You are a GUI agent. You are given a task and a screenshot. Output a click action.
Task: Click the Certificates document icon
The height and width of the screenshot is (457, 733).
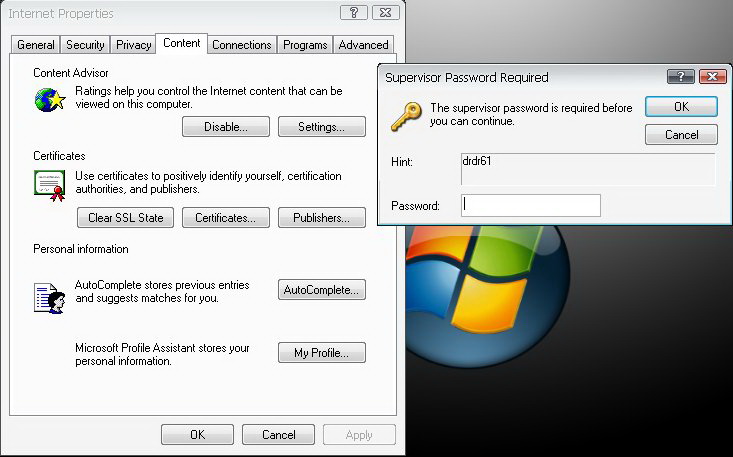pyautogui.click(x=50, y=186)
